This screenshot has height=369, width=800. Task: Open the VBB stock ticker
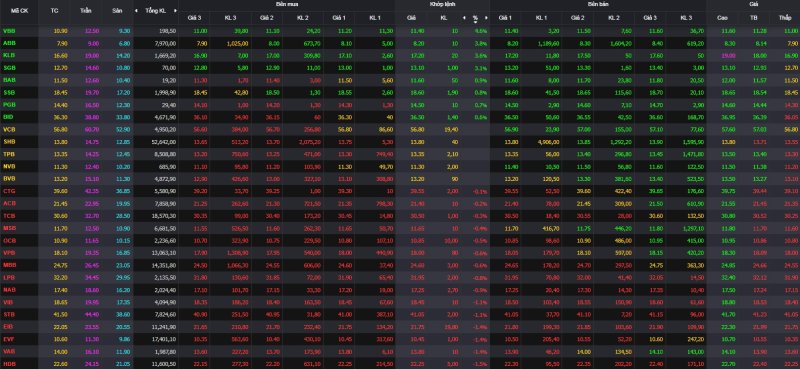(9, 31)
